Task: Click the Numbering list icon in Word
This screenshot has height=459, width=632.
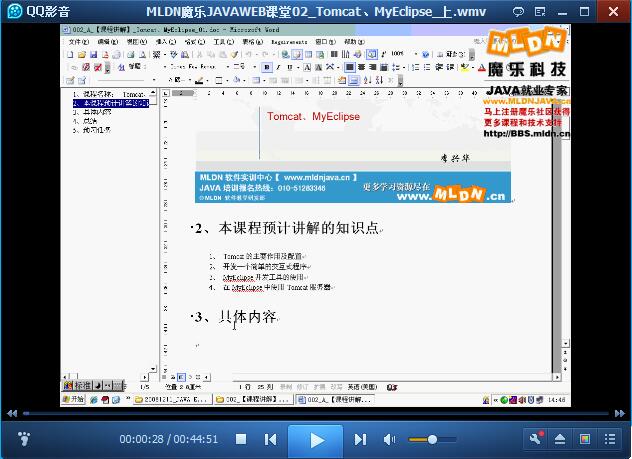Action: [x=415, y=67]
